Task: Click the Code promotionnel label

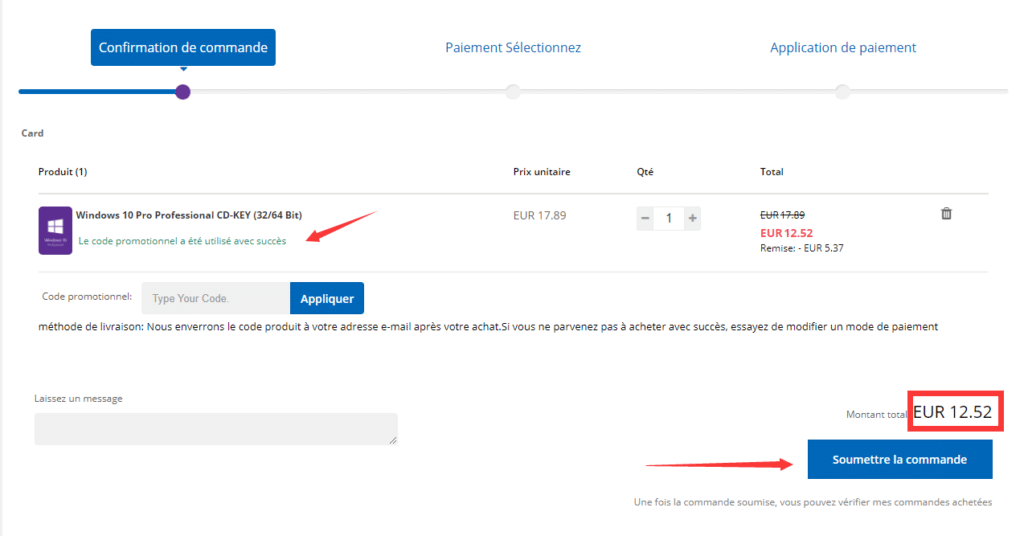Action: click(x=87, y=296)
